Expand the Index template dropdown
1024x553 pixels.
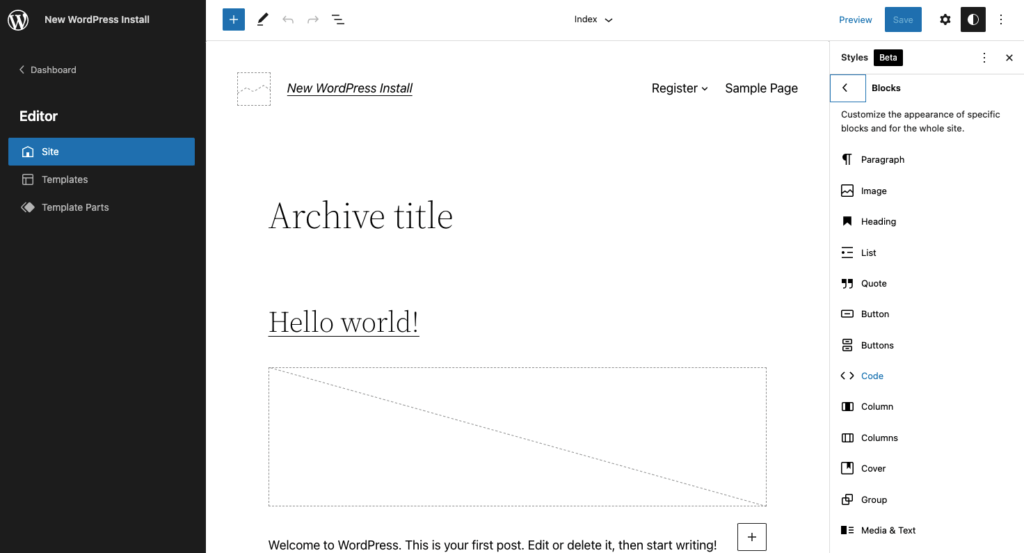[593, 20]
